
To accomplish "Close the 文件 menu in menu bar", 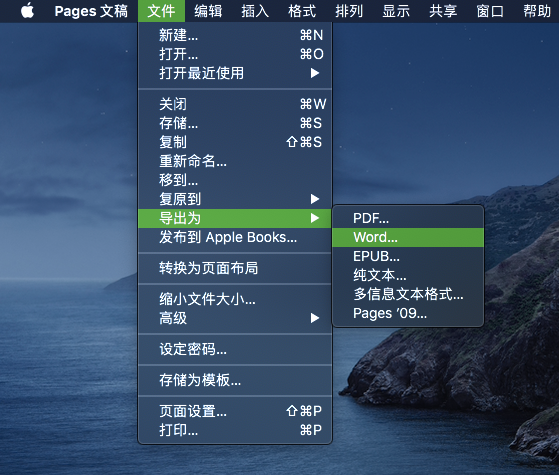I will (x=161, y=11).
